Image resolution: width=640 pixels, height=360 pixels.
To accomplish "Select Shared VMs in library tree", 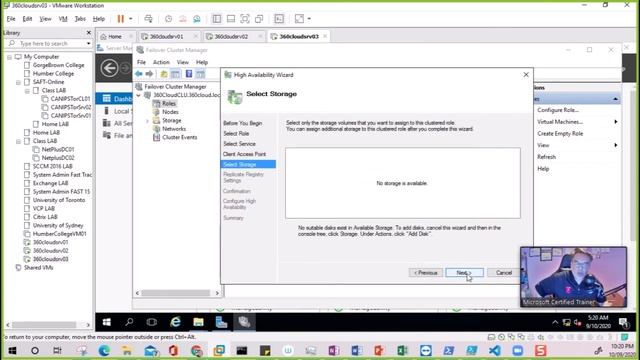I will click(x=38, y=267).
